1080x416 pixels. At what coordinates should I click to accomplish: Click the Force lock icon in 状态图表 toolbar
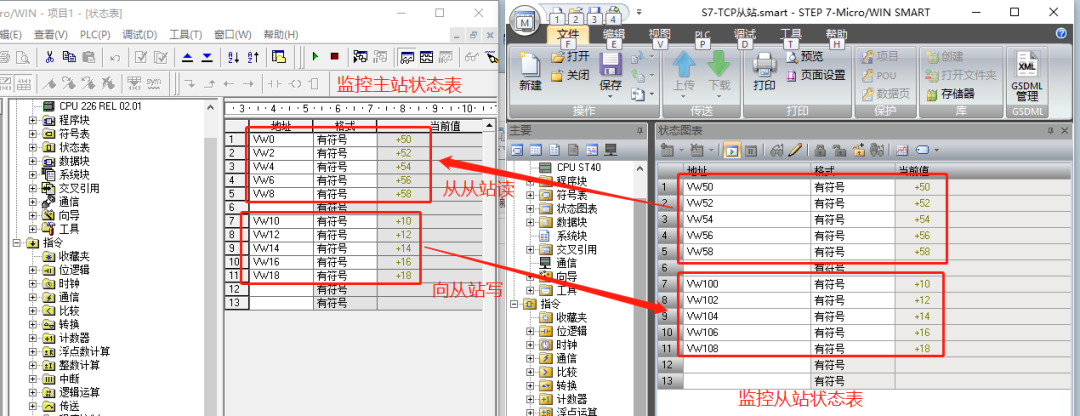pos(820,149)
